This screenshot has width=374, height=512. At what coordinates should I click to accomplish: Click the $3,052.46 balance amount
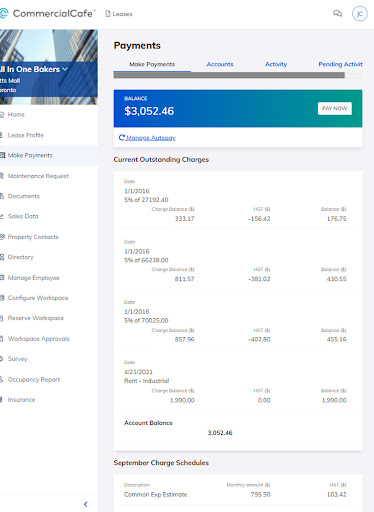pyautogui.click(x=149, y=111)
